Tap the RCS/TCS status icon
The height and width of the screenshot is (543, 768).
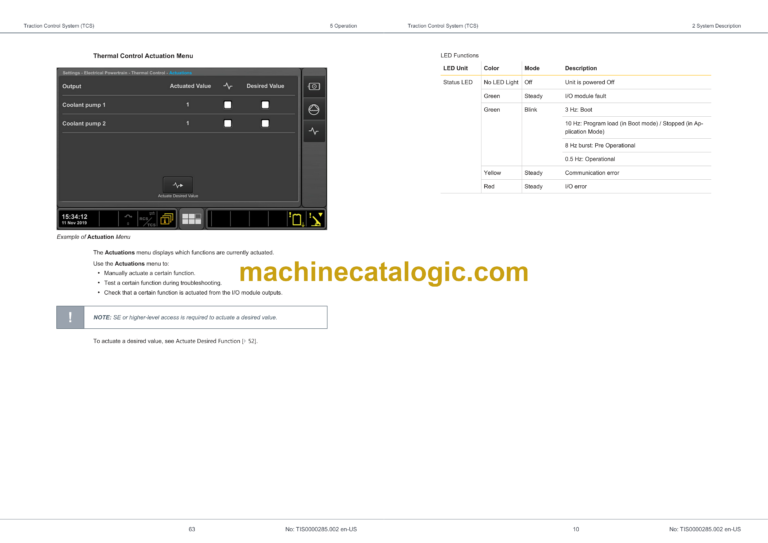[x=147, y=219]
